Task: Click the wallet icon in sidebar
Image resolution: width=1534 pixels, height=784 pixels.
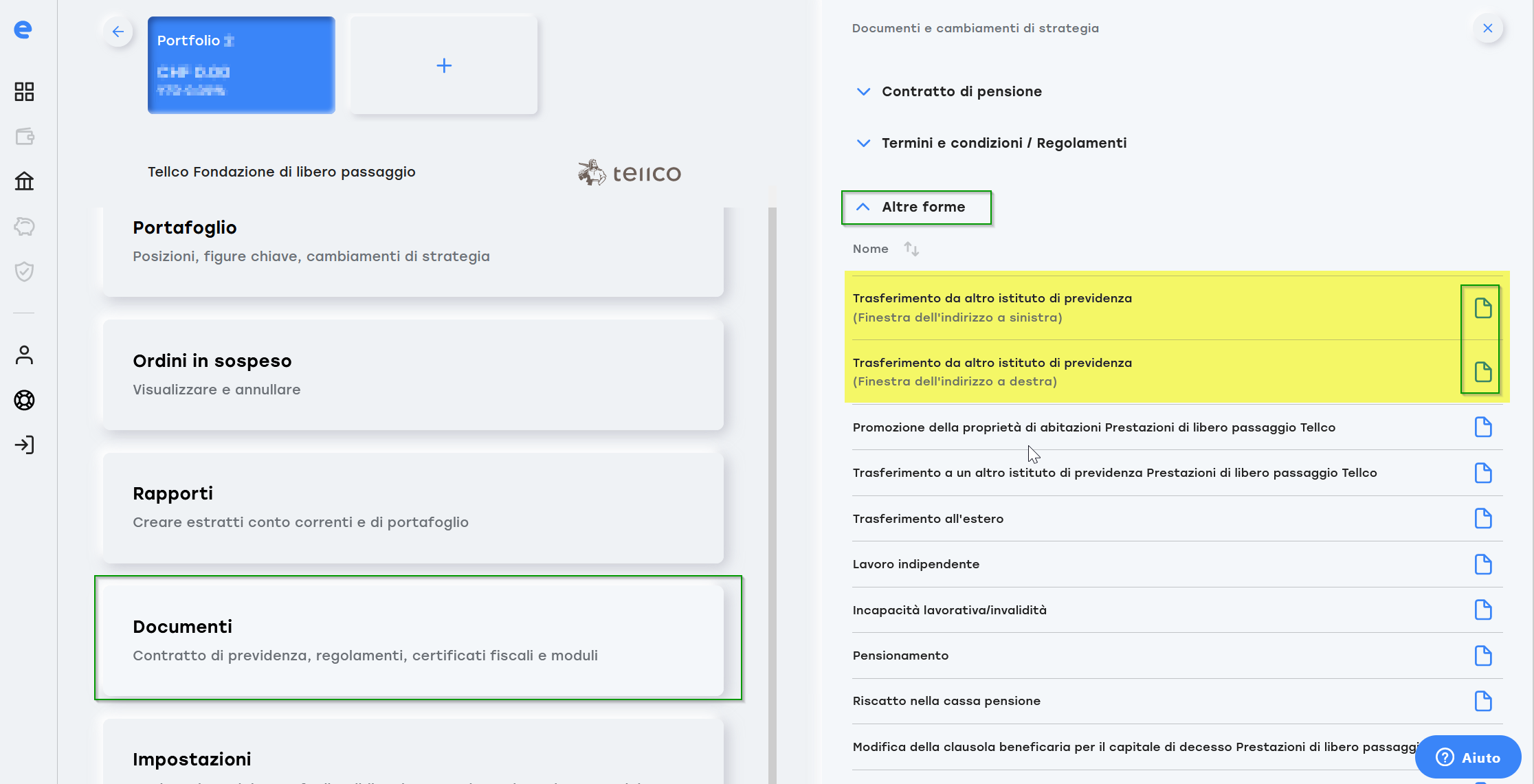Action: click(x=24, y=137)
